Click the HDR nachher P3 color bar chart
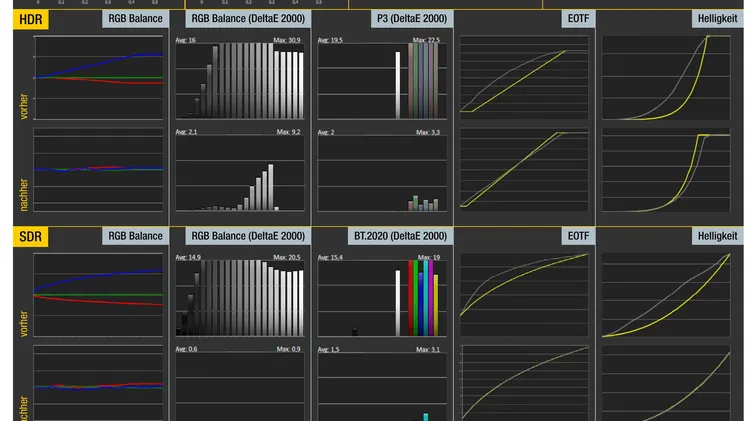Viewport: 750px width, 421px height. click(x=383, y=173)
